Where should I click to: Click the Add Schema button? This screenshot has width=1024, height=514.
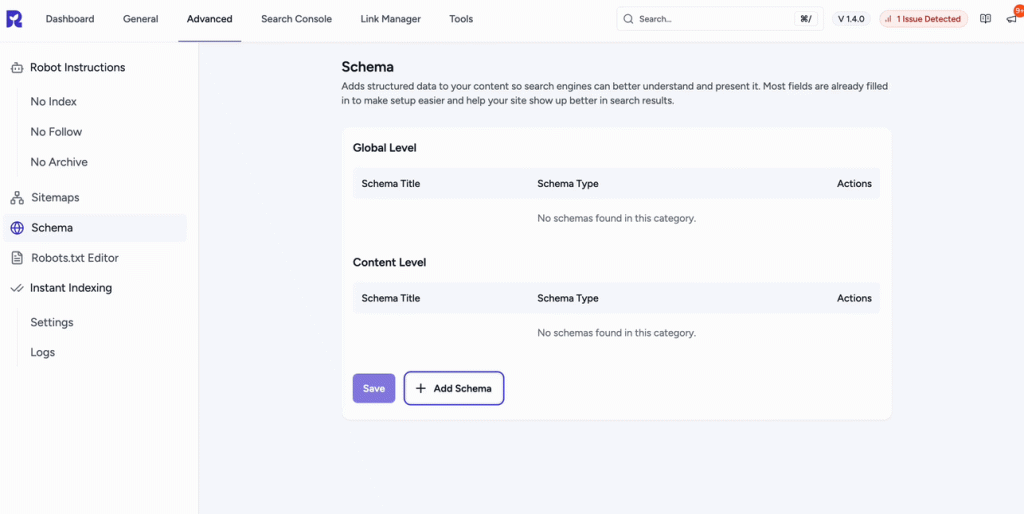point(454,388)
